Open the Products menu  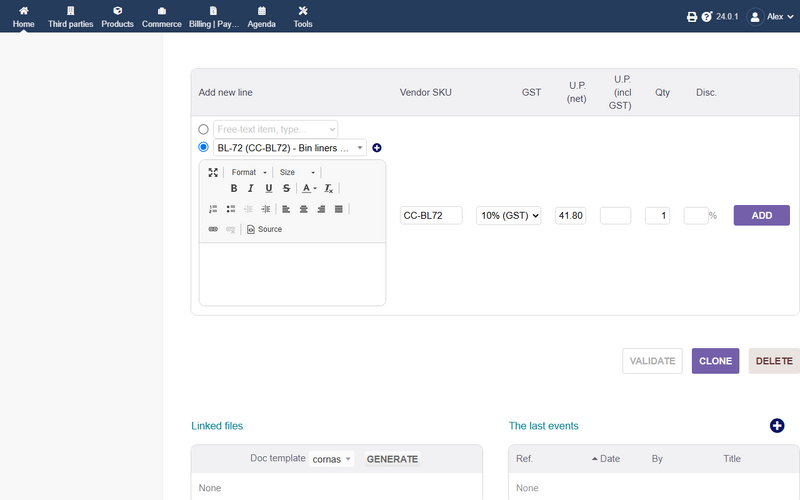[x=117, y=17]
